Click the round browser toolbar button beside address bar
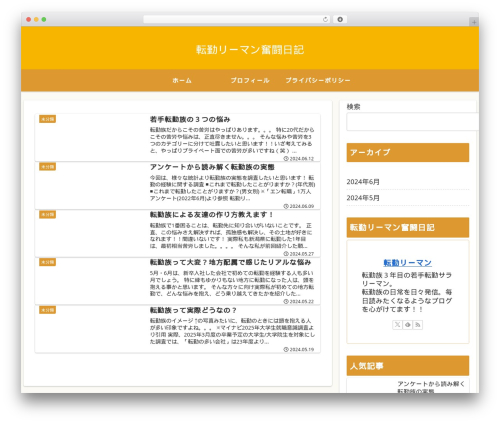This screenshot has width=500, height=423. [x=340, y=19]
